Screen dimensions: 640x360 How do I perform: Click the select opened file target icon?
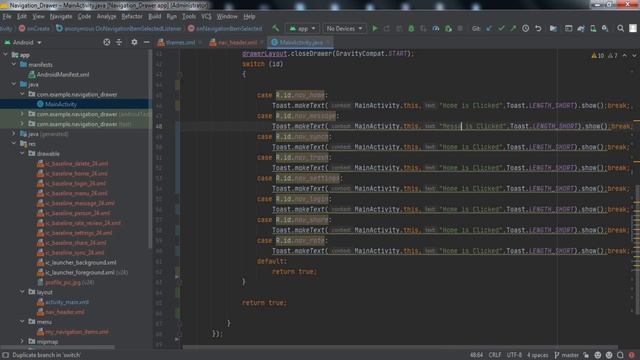coord(107,42)
